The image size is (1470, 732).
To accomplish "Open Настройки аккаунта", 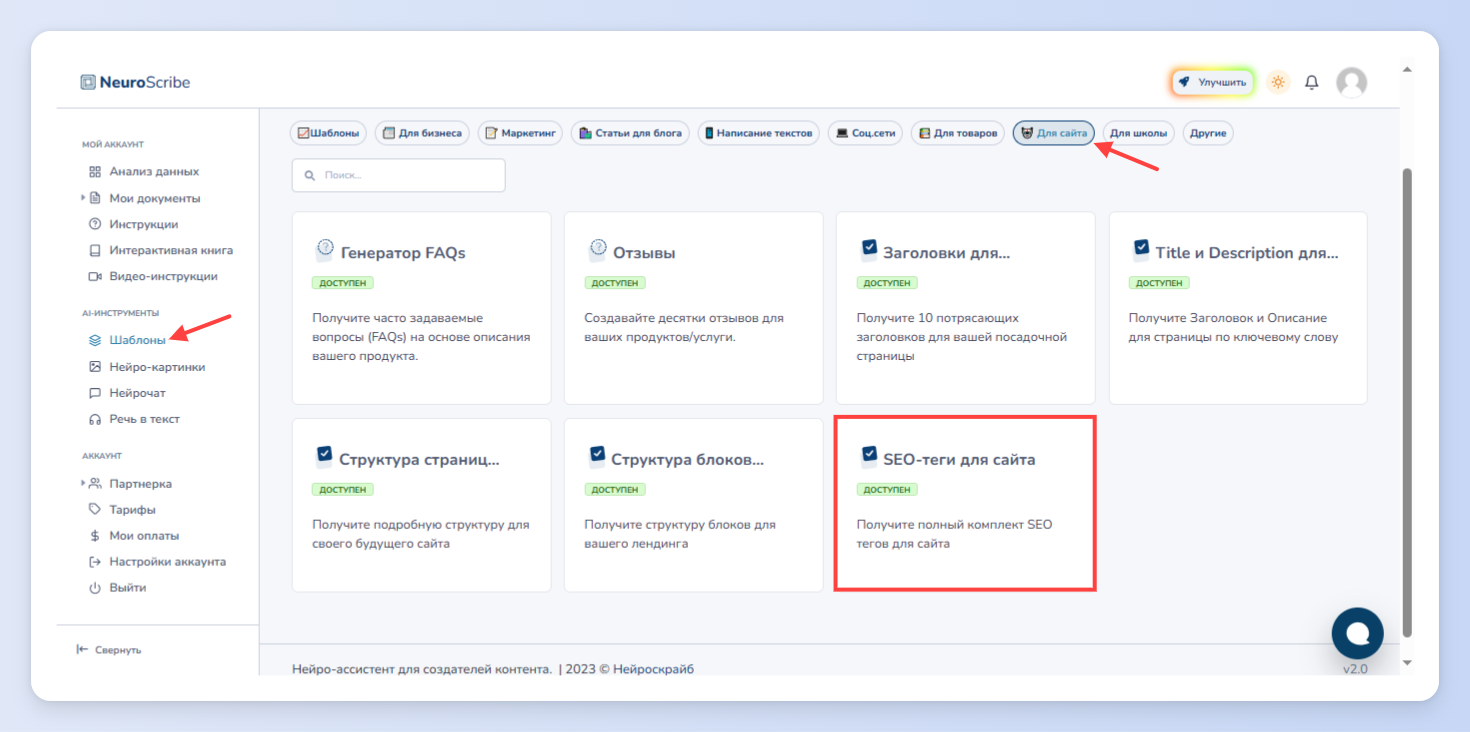I will pyautogui.click(x=167, y=562).
